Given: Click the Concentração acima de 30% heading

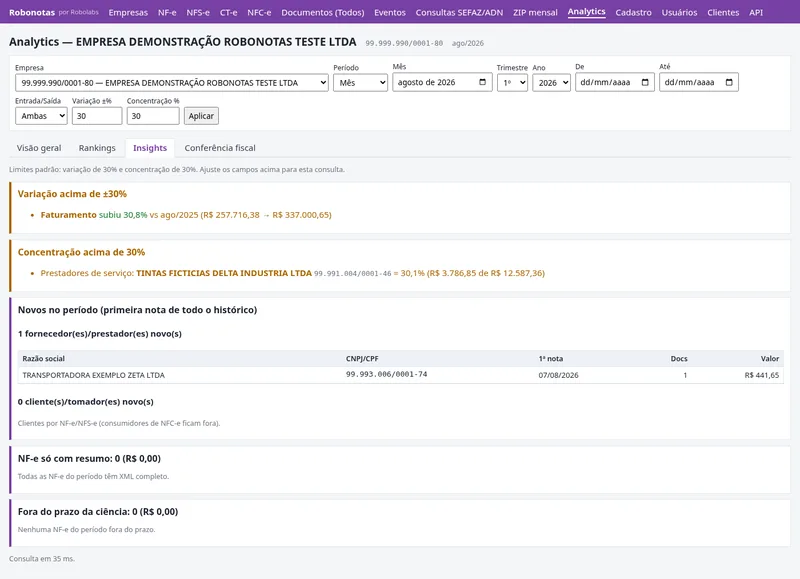Looking at the screenshot, I should (x=81, y=252).
